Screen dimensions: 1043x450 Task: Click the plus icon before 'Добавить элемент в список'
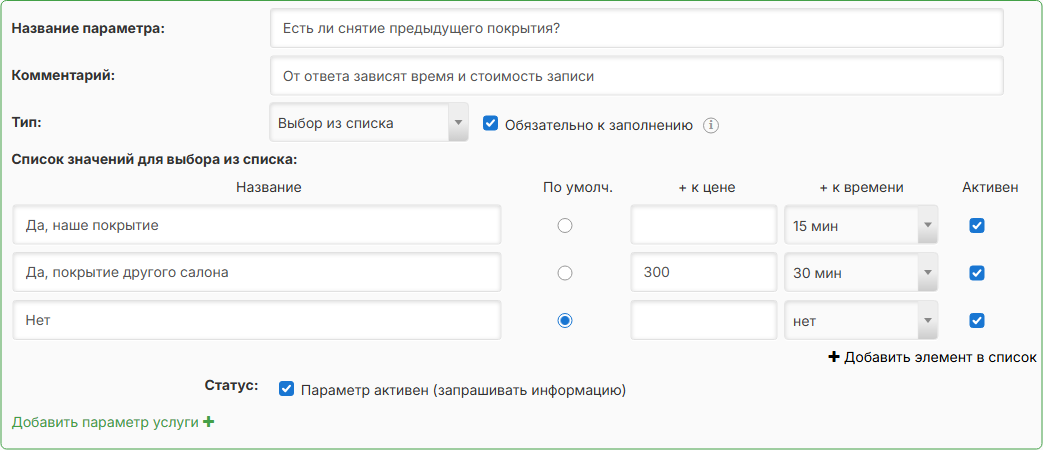pos(833,358)
